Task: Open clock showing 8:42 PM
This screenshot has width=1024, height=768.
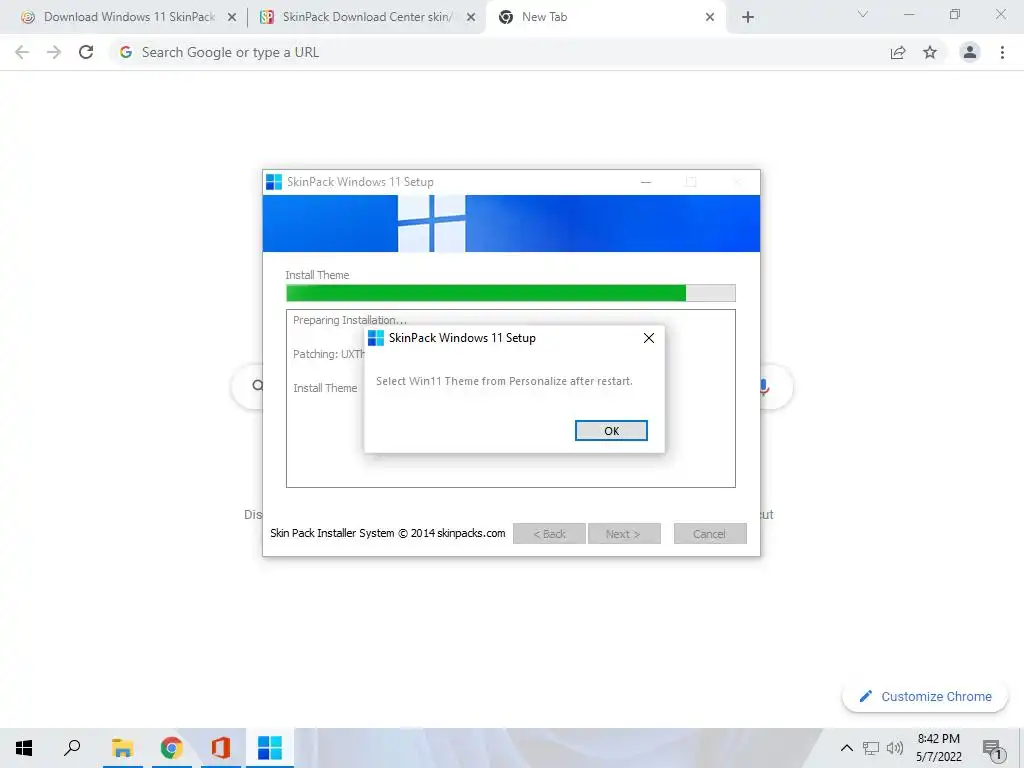Action: pyautogui.click(x=938, y=748)
